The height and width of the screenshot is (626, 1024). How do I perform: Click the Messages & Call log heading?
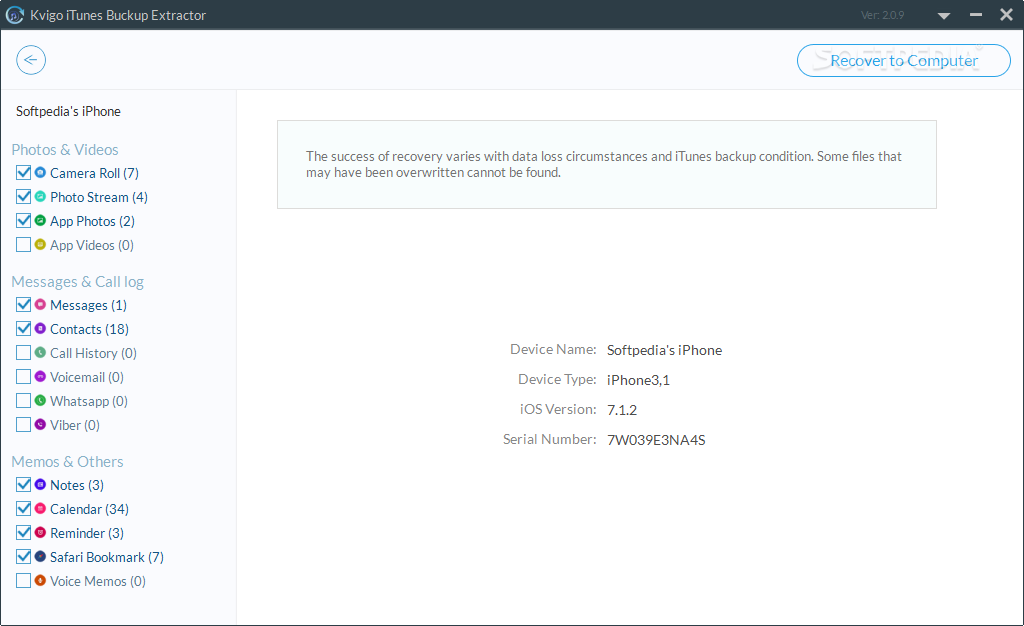tap(77, 282)
